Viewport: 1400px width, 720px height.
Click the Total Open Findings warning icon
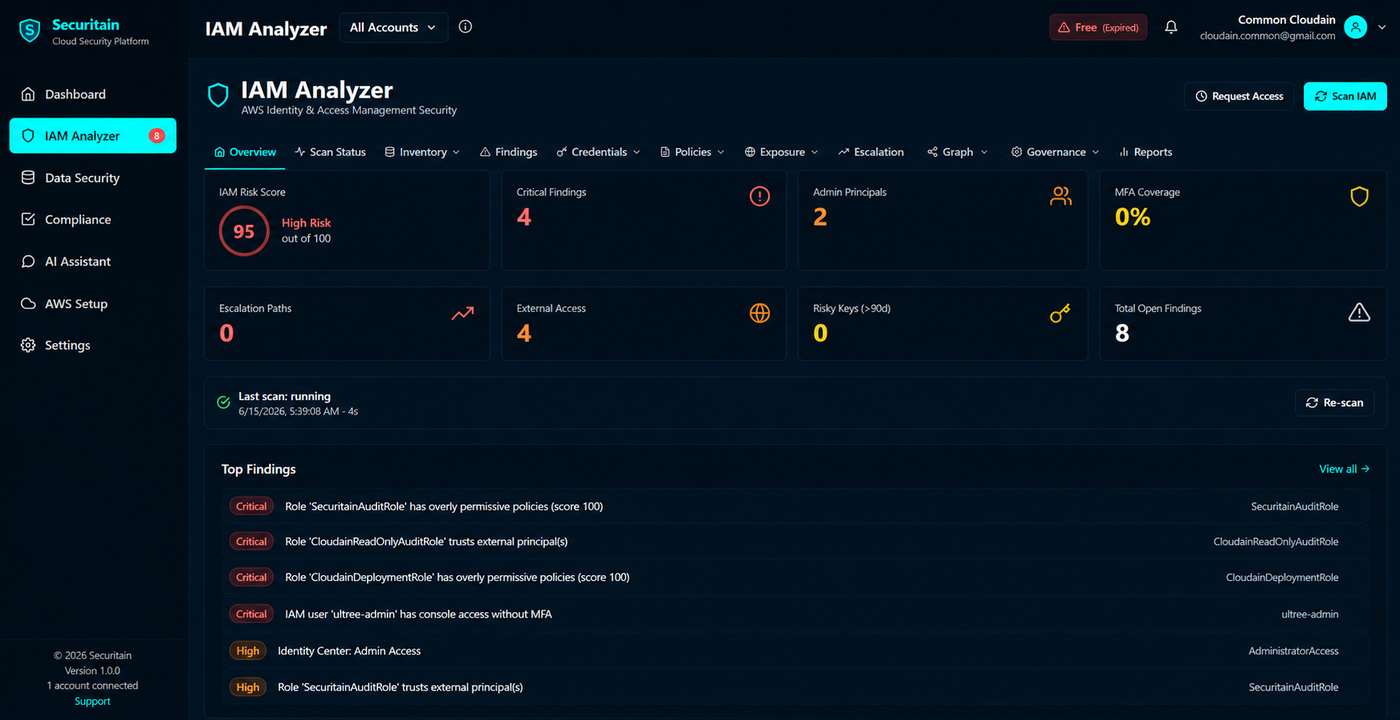pos(1359,313)
